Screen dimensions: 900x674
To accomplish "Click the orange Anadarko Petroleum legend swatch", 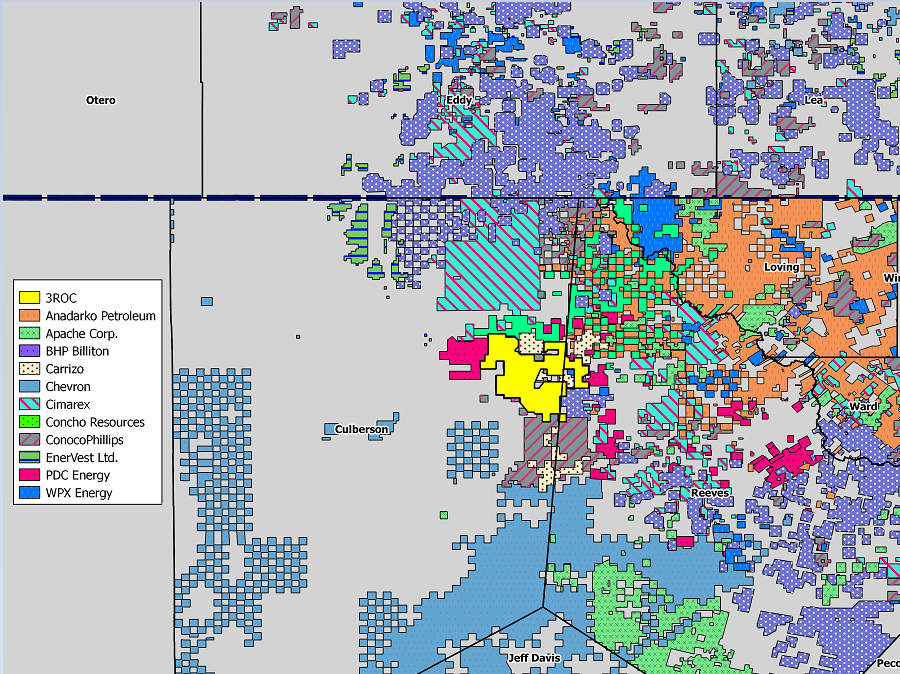I will coord(29,315).
